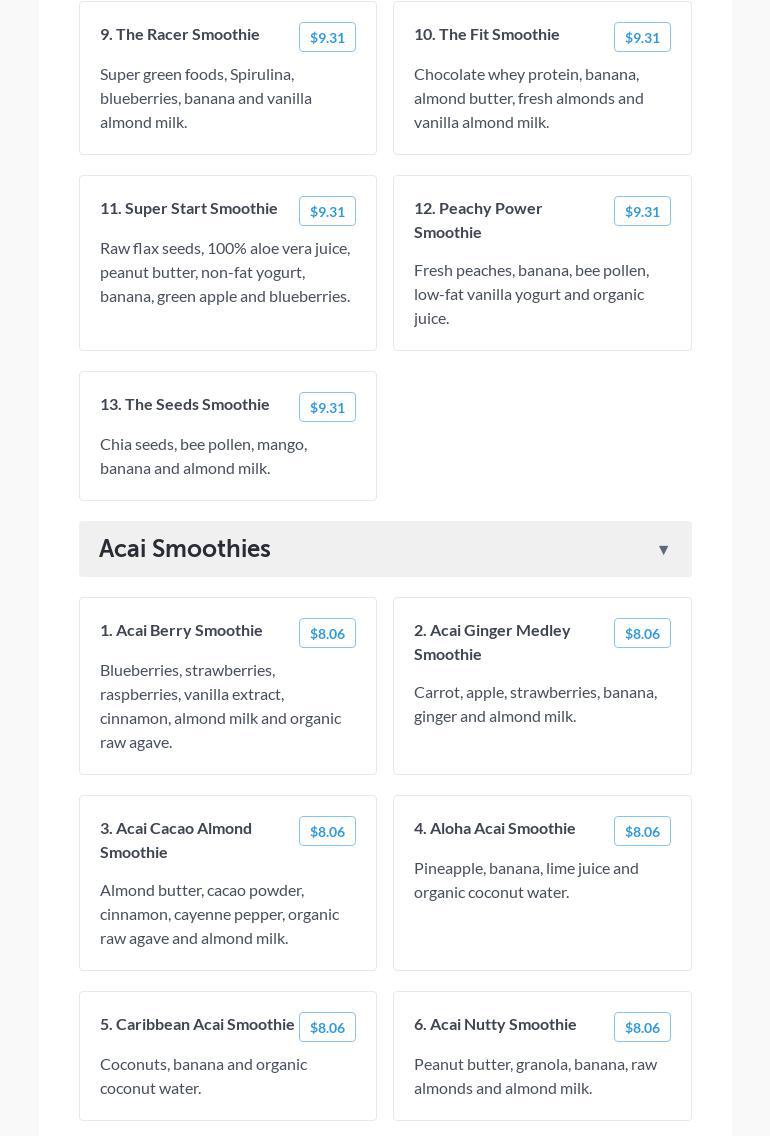Click the Super Start Smoothie ingredients description
770x1136 pixels.
225,272
